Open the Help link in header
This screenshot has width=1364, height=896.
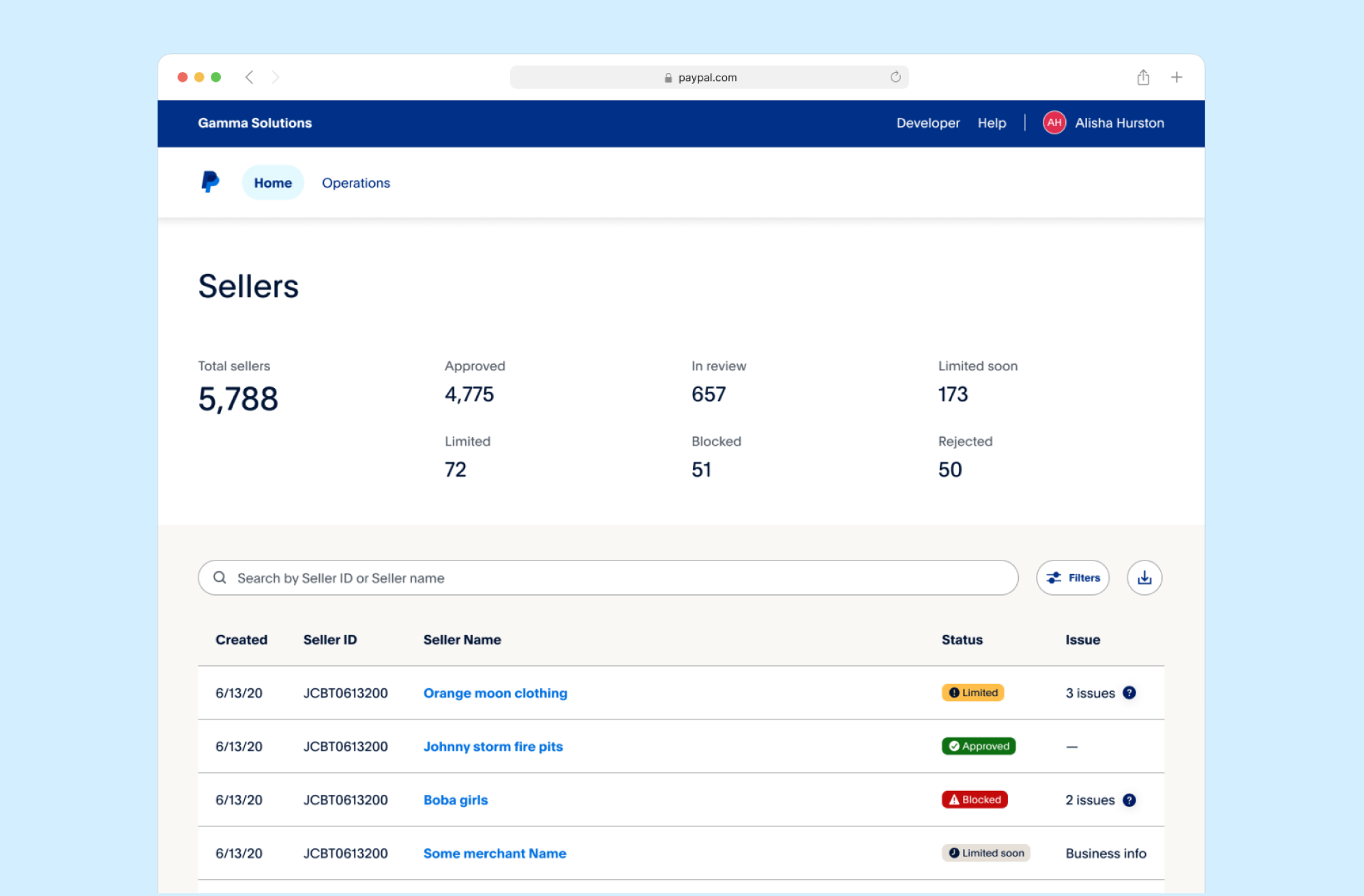(992, 123)
